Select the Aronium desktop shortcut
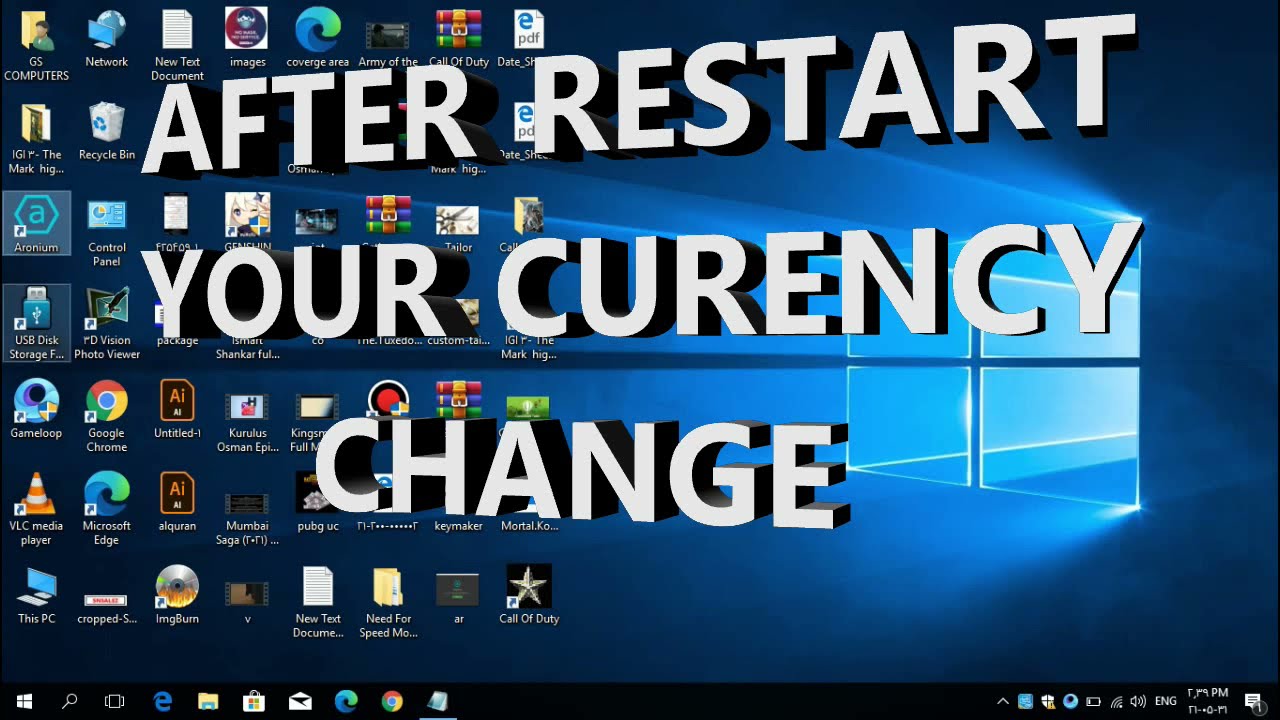The width and height of the screenshot is (1280, 720). click(x=36, y=224)
